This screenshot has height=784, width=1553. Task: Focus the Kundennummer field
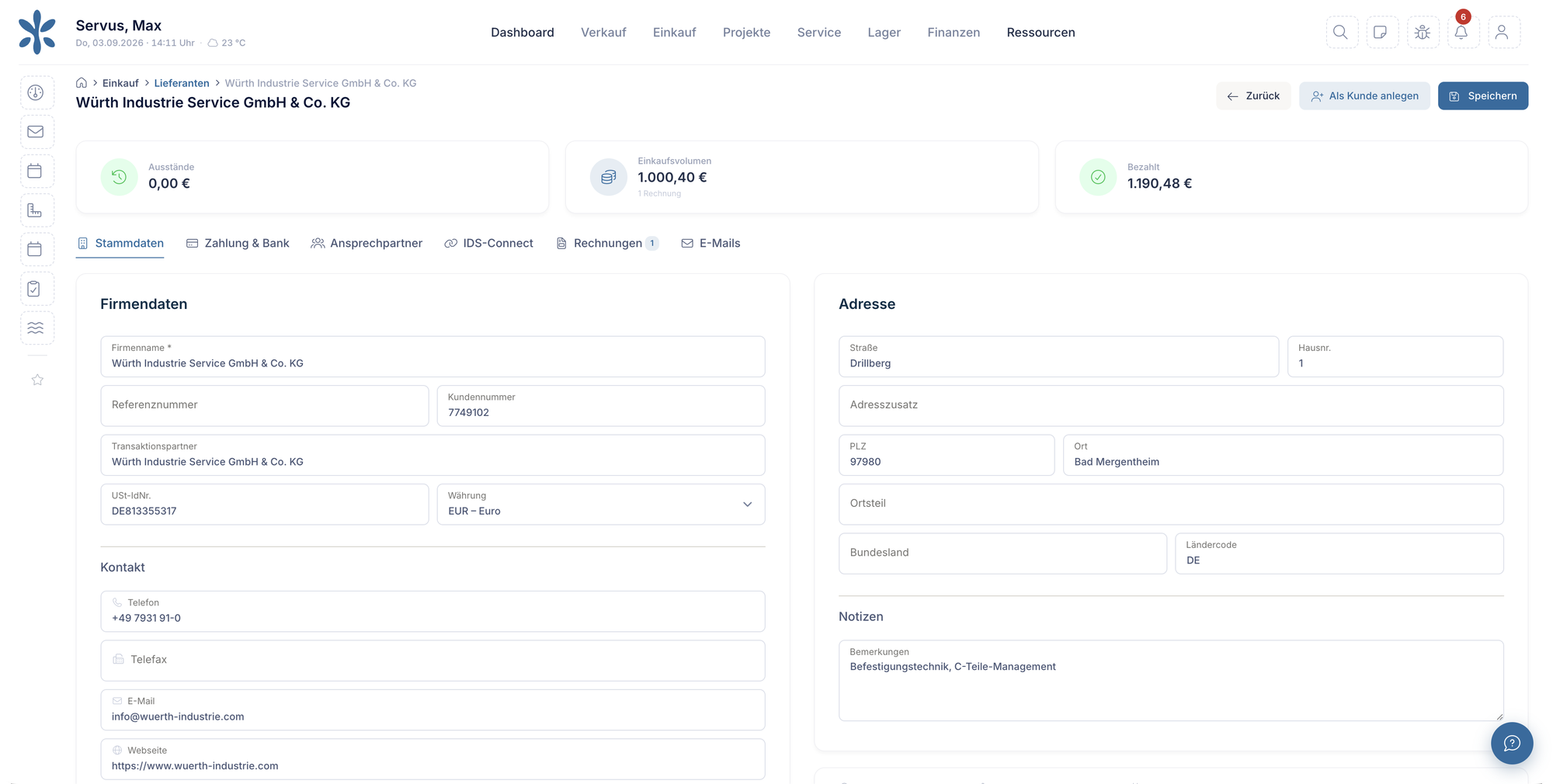point(601,406)
